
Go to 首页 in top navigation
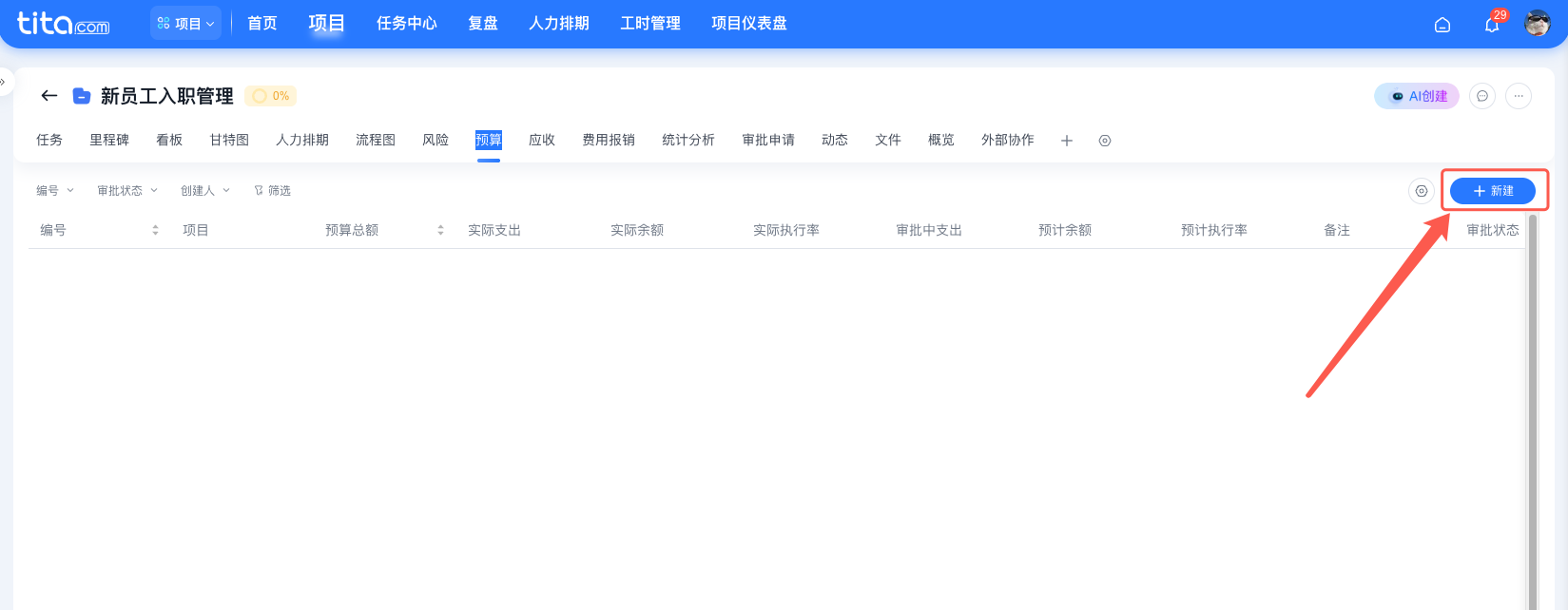pos(262,23)
